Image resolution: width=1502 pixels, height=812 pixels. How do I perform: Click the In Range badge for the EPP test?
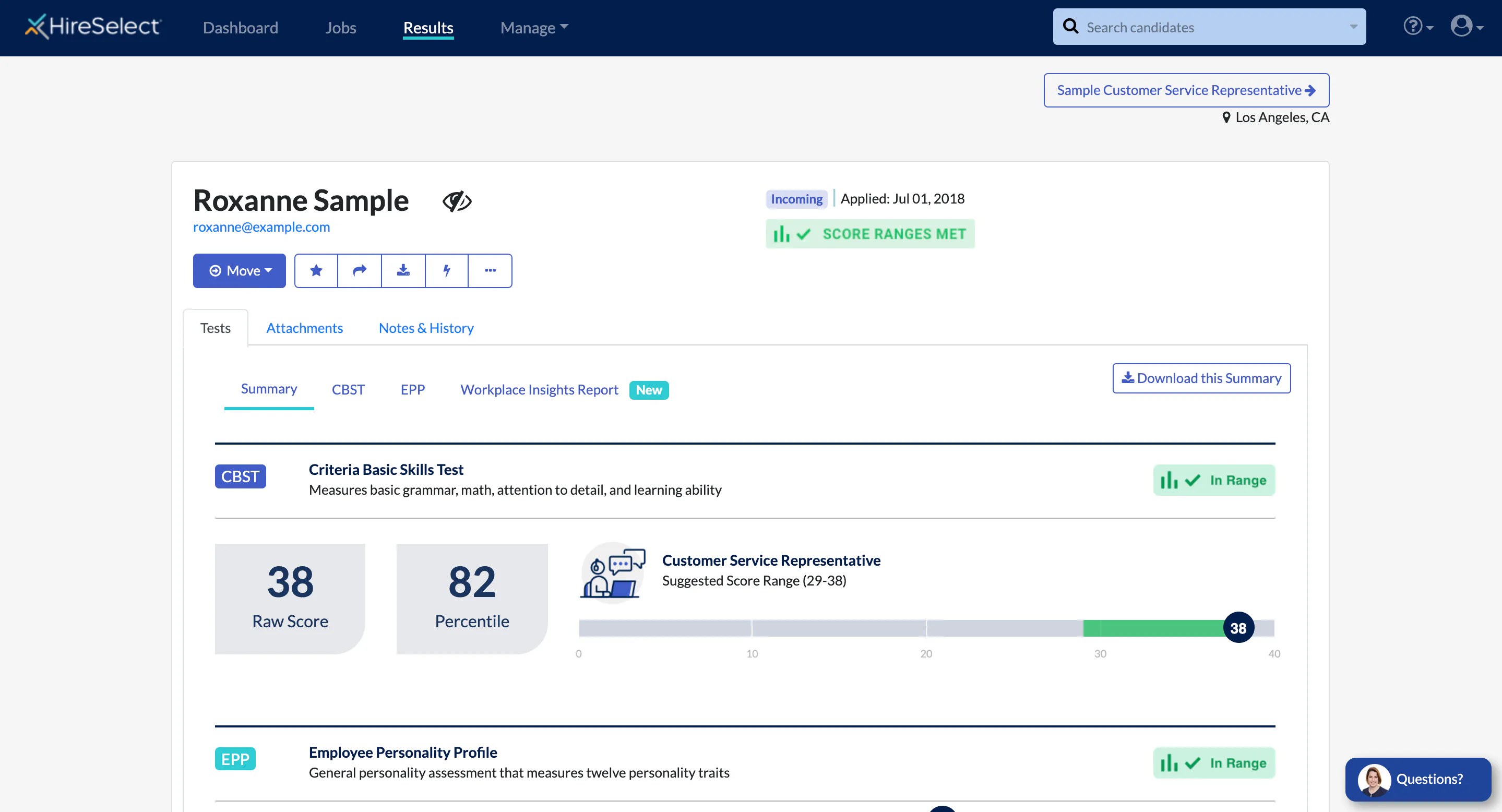click(x=1214, y=762)
